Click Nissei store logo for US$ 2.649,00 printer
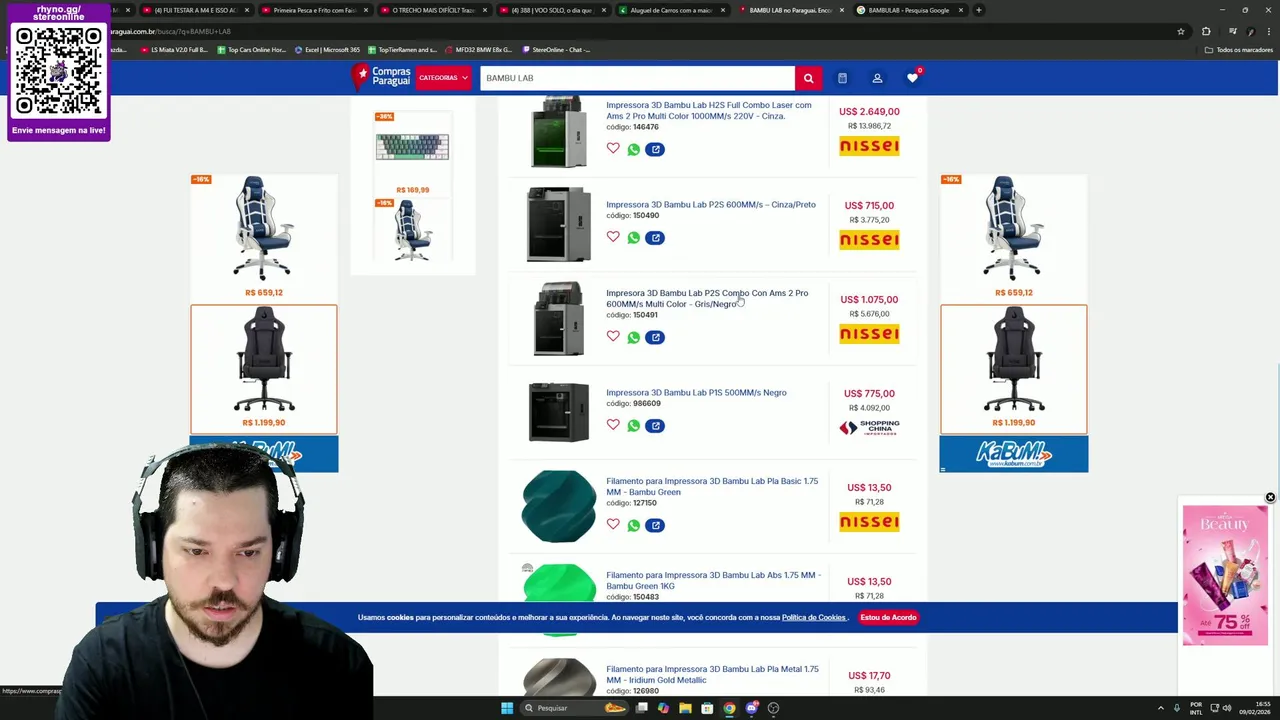1280x720 pixels. 869,146
